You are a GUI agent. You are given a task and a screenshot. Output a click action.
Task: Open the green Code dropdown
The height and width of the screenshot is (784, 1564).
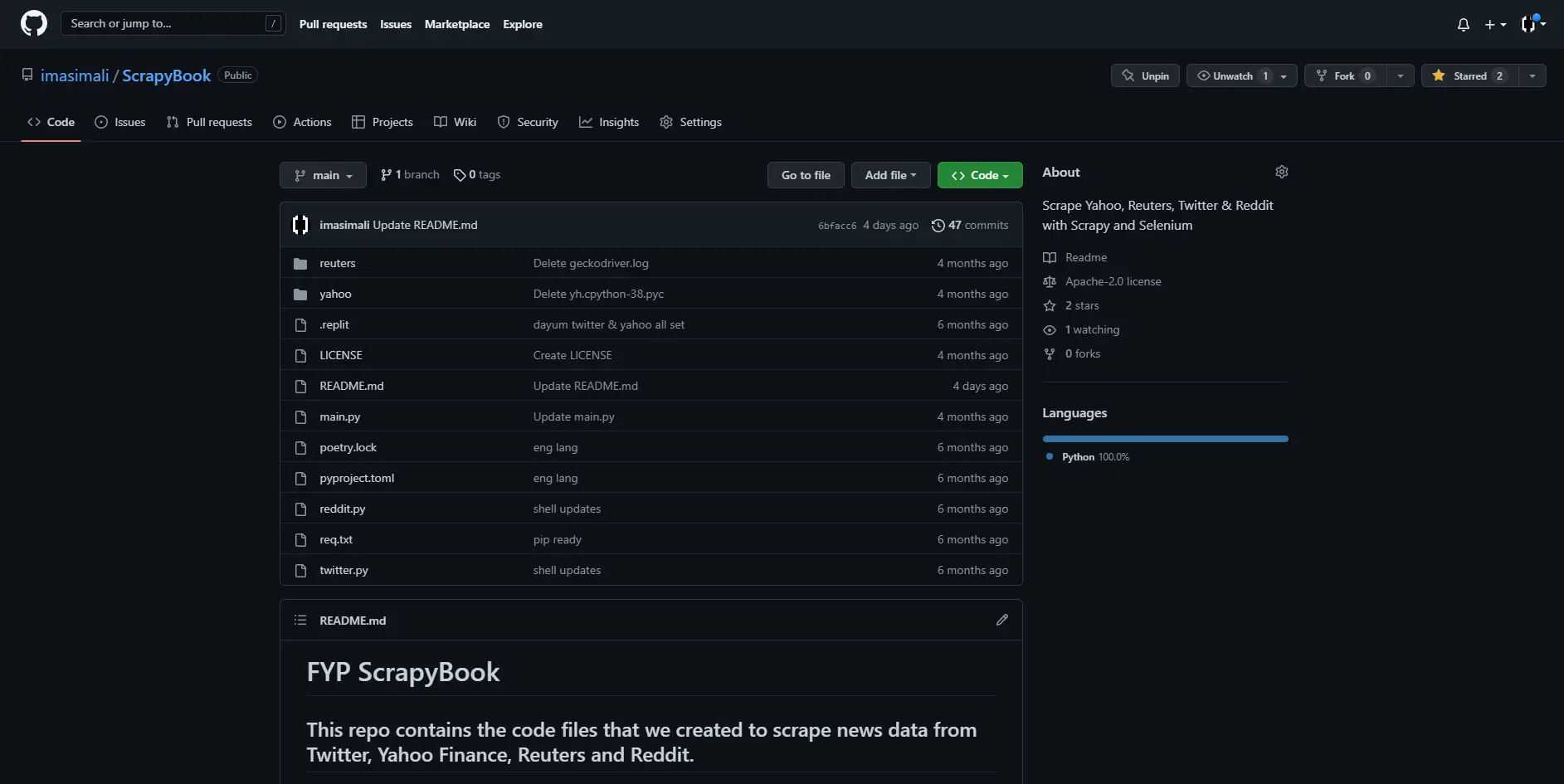(x=980, y=175)
